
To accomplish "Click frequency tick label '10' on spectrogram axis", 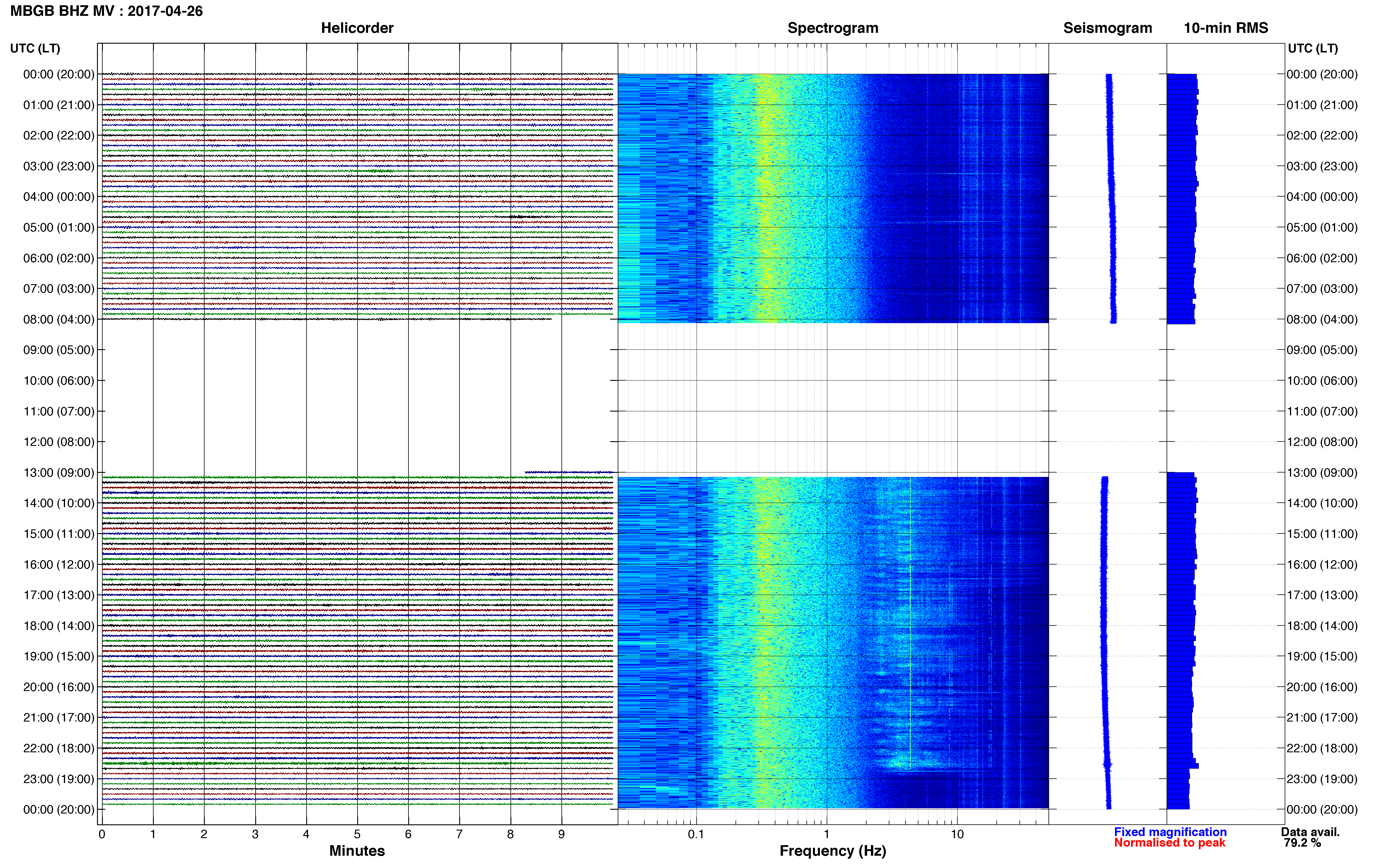I will click(x=957, y=834).
